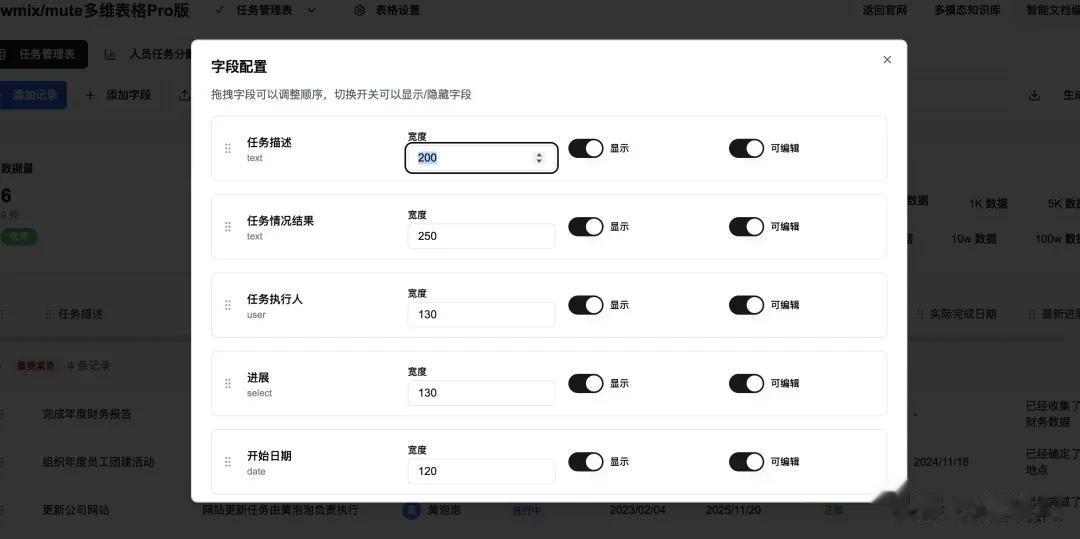Click the drag handle for 任务执行人 field
The image size is (1080, 539).
click(x=228, y=305)
